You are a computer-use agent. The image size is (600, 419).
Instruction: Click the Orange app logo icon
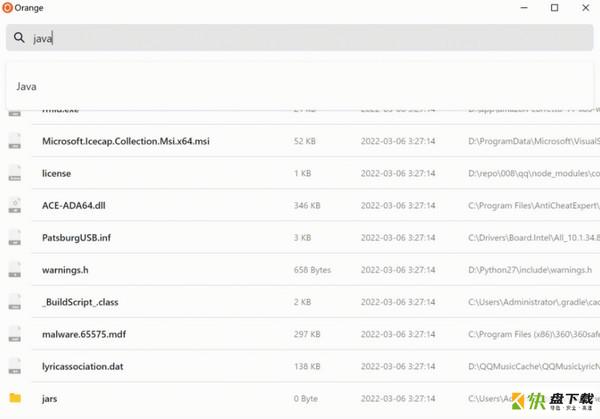(x=7, y=8)
